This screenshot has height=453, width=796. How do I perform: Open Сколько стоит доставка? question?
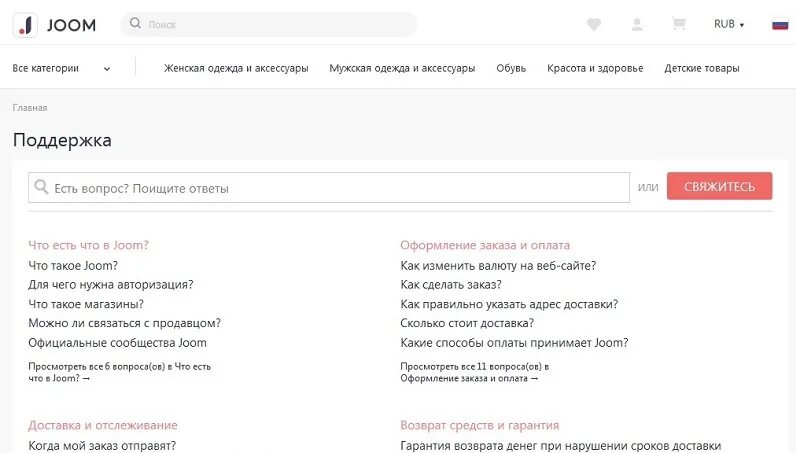[467, 323]
